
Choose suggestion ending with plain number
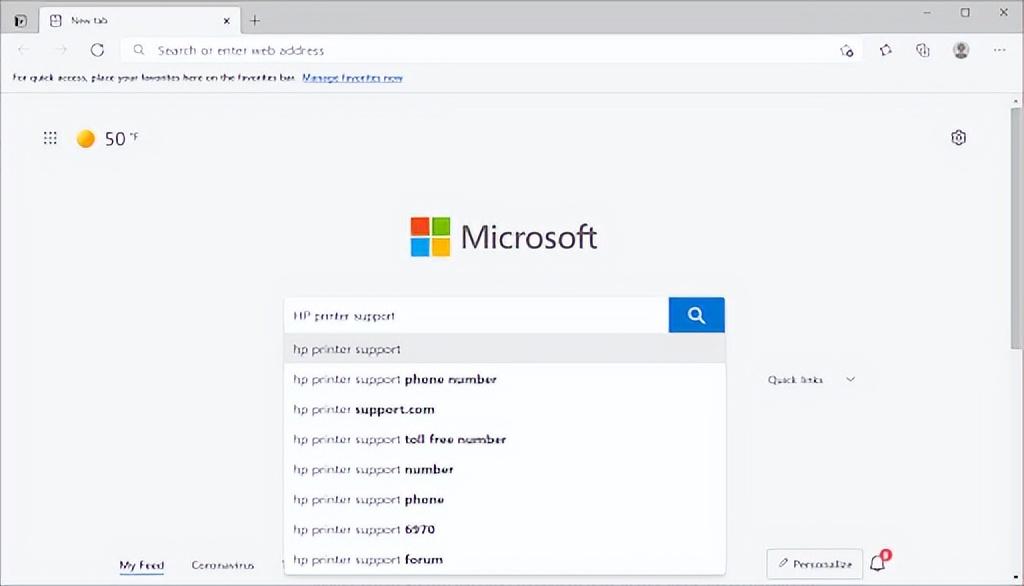[x=504, y=469]
